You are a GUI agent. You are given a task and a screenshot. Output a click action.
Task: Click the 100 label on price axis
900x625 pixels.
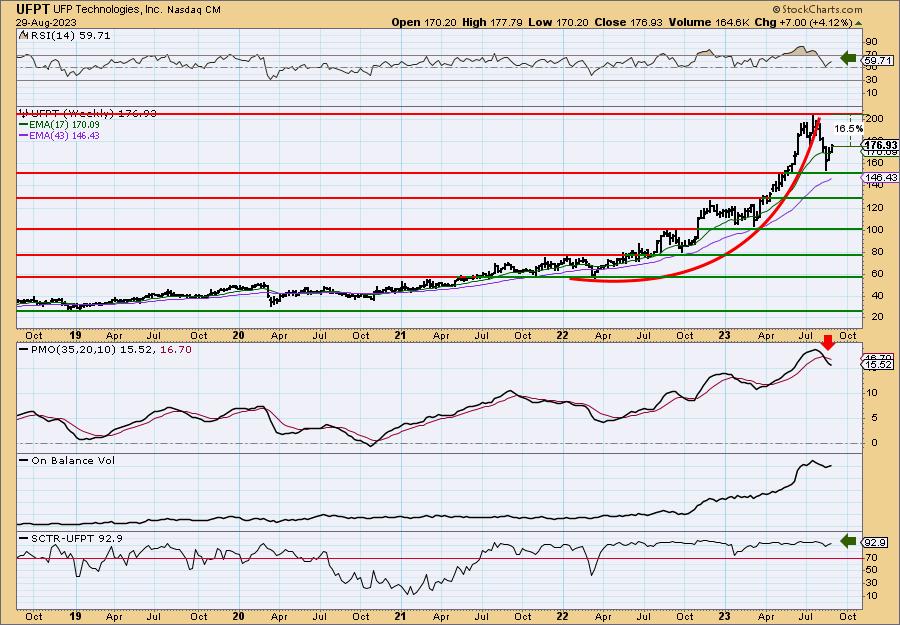point(875,230)
